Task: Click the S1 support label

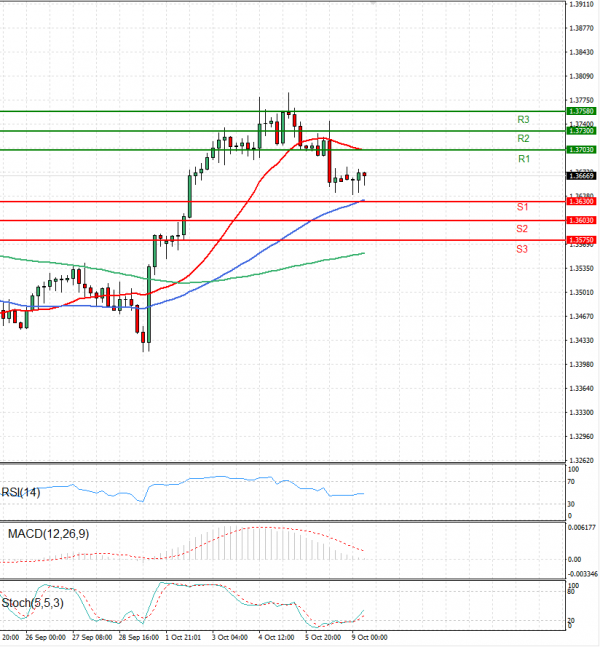Action: [x=522, y=207]
